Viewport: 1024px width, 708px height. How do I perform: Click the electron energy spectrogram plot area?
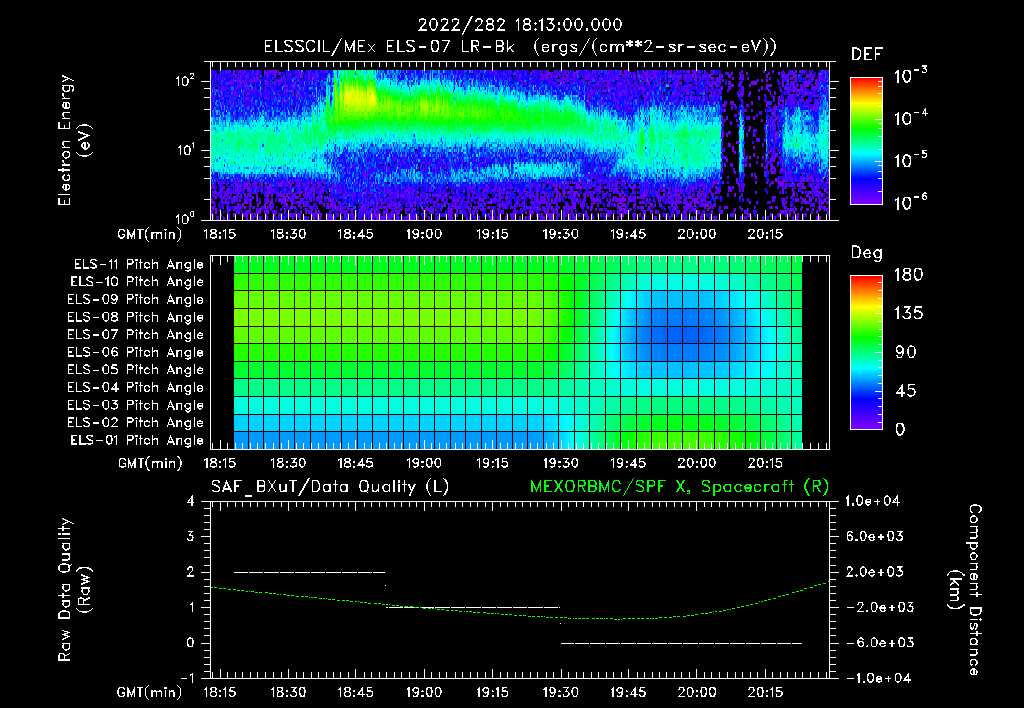[x=520, y=144]
